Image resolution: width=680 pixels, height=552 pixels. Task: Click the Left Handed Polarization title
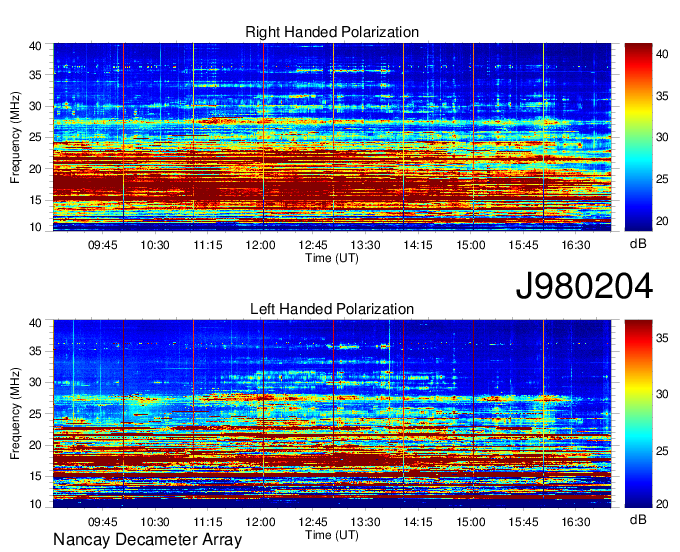332,309
